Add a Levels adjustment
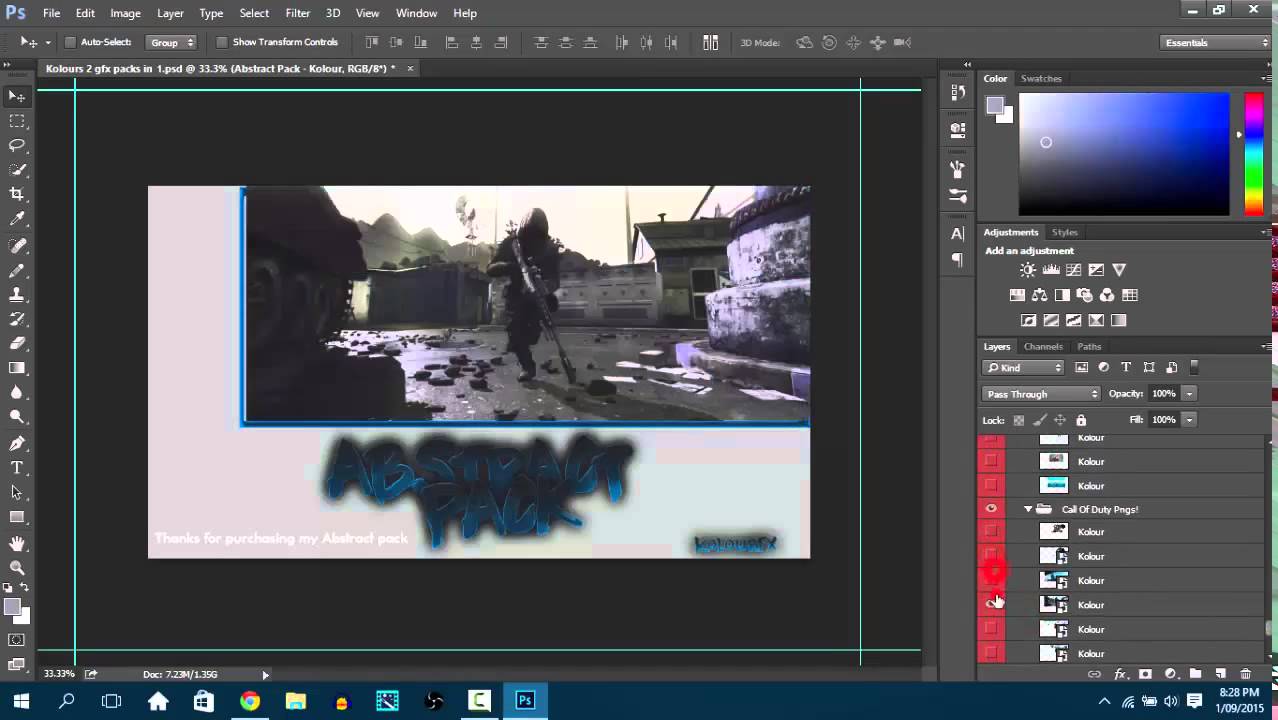This screenshot has height=720, width=1278. pos(1051,270)
